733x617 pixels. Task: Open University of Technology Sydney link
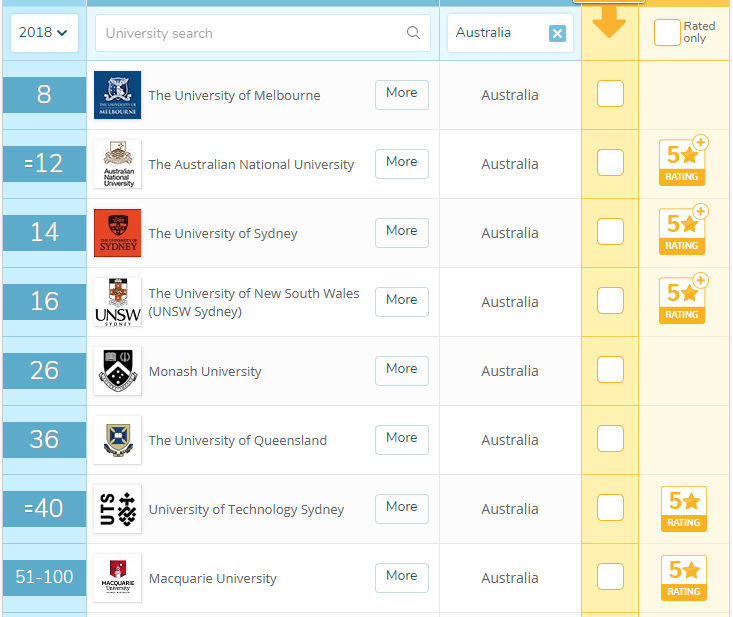[246, 509]
